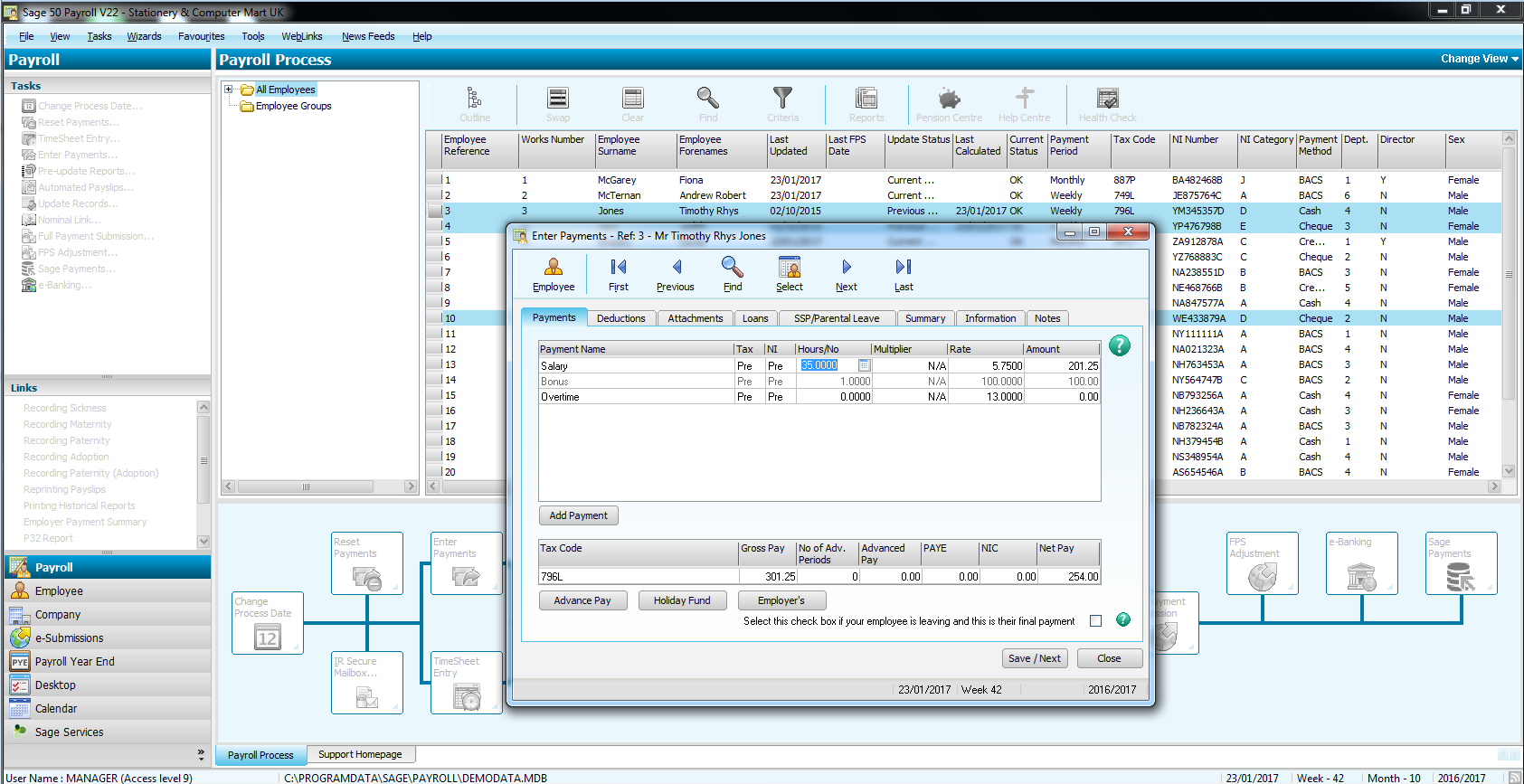This screenshot has height=784, width=1524.
Task: Click the Employer's button
Action: tap(781, 600)
